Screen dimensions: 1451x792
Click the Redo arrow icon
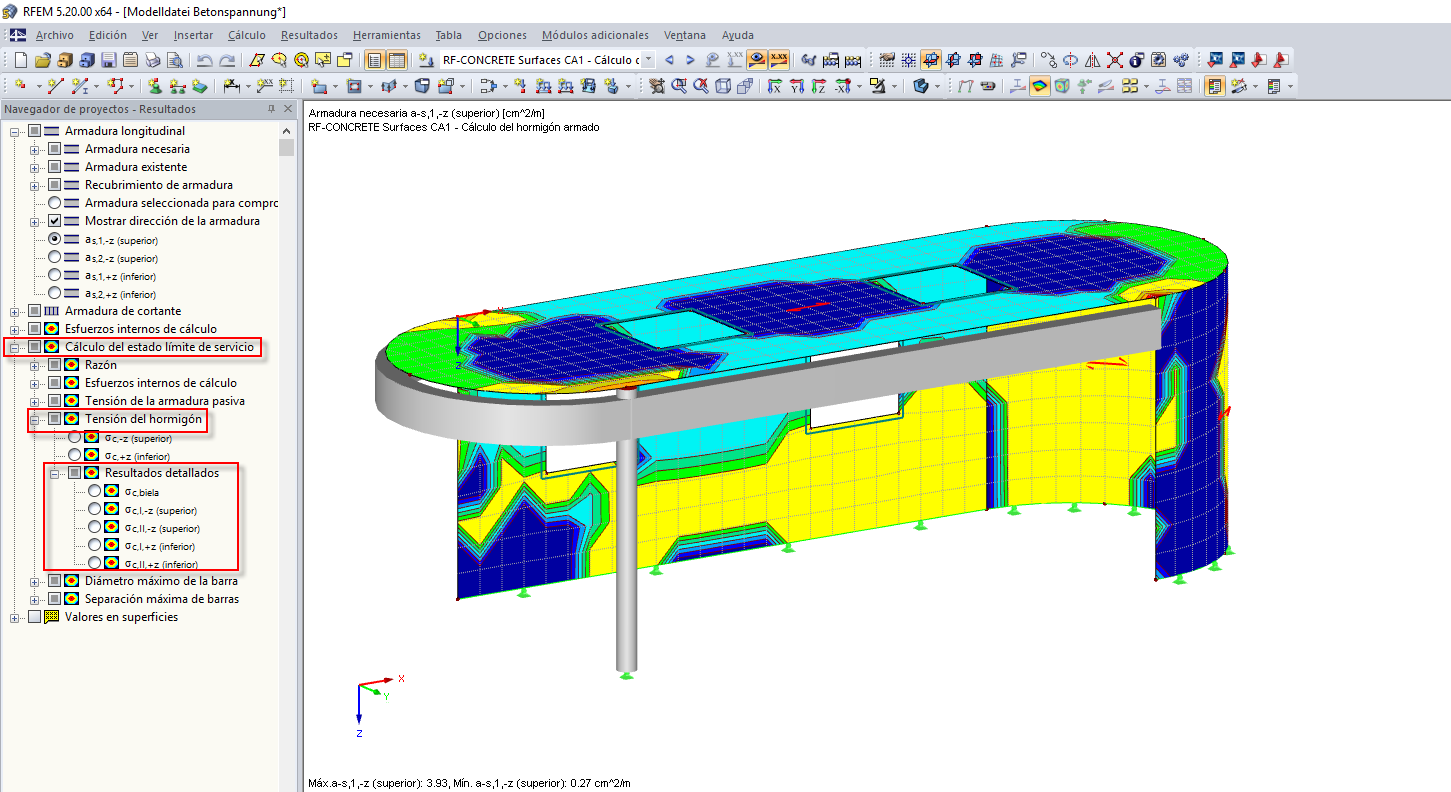(x=227, y=60)
